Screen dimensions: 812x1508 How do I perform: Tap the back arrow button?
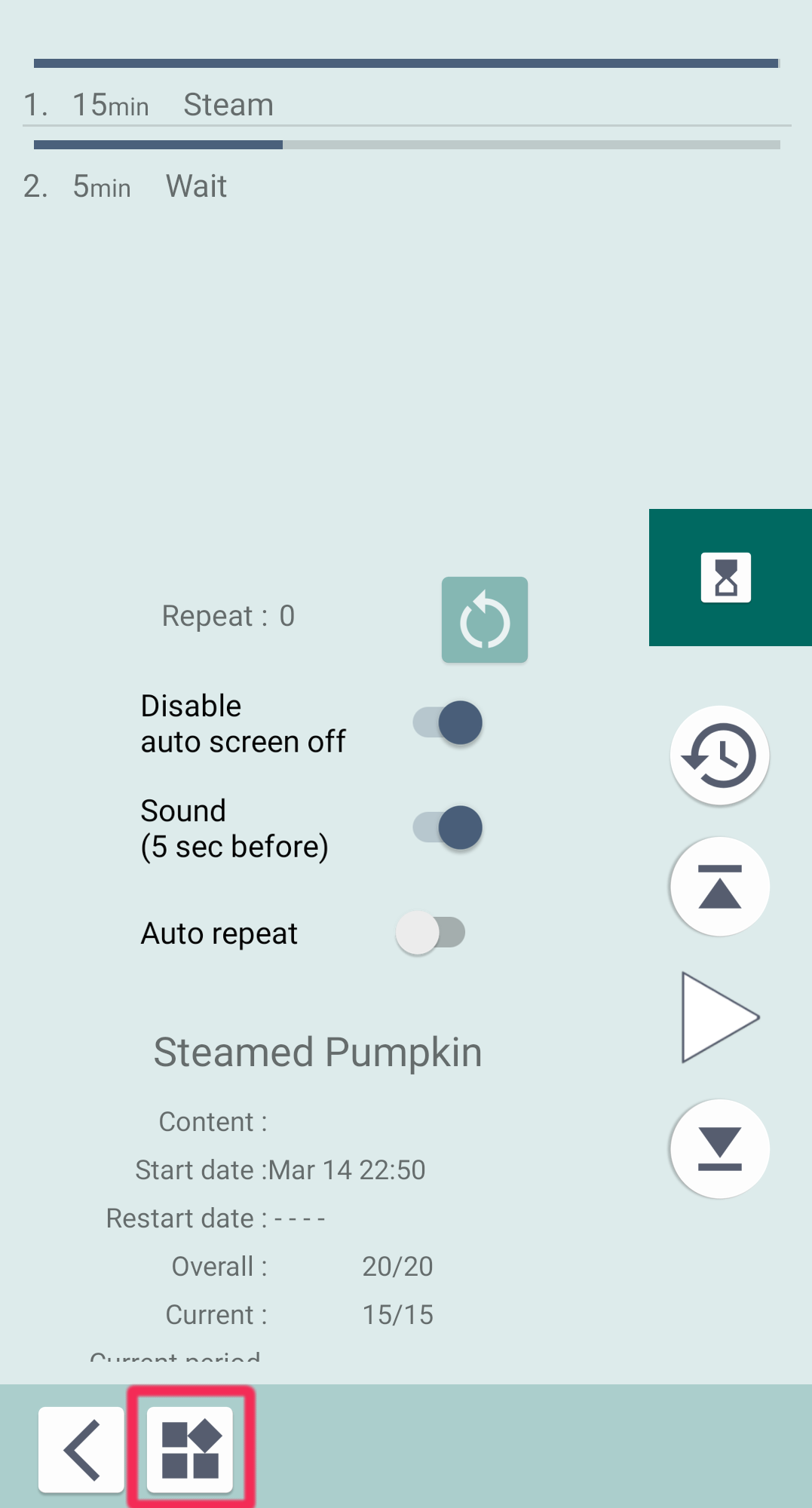[x=81, y=1449]
